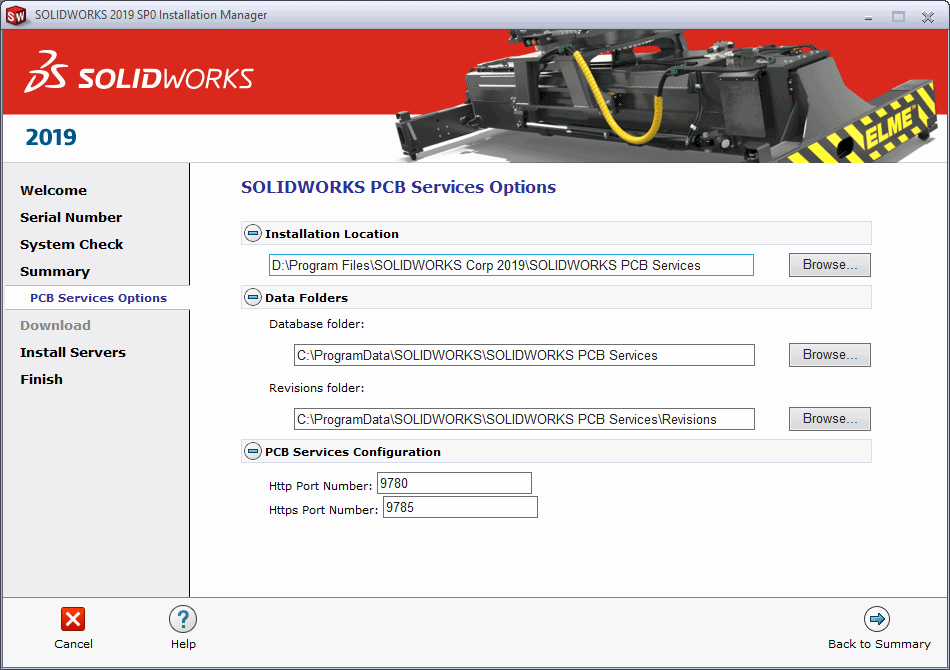Click the Revisions folder path field
Screen dimensions: 950x670
point(524,419)
